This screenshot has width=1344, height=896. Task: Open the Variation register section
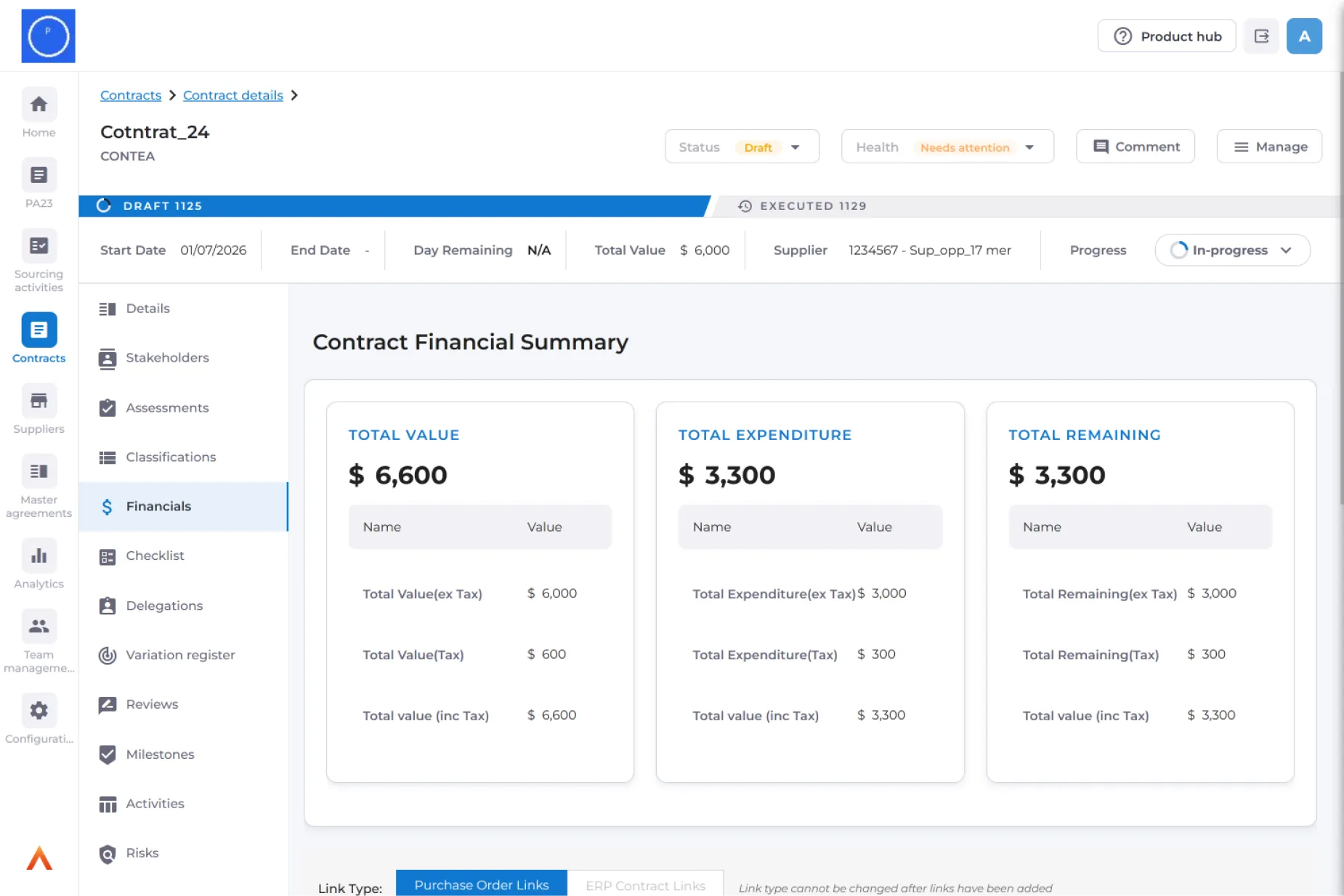pos(183,655)
